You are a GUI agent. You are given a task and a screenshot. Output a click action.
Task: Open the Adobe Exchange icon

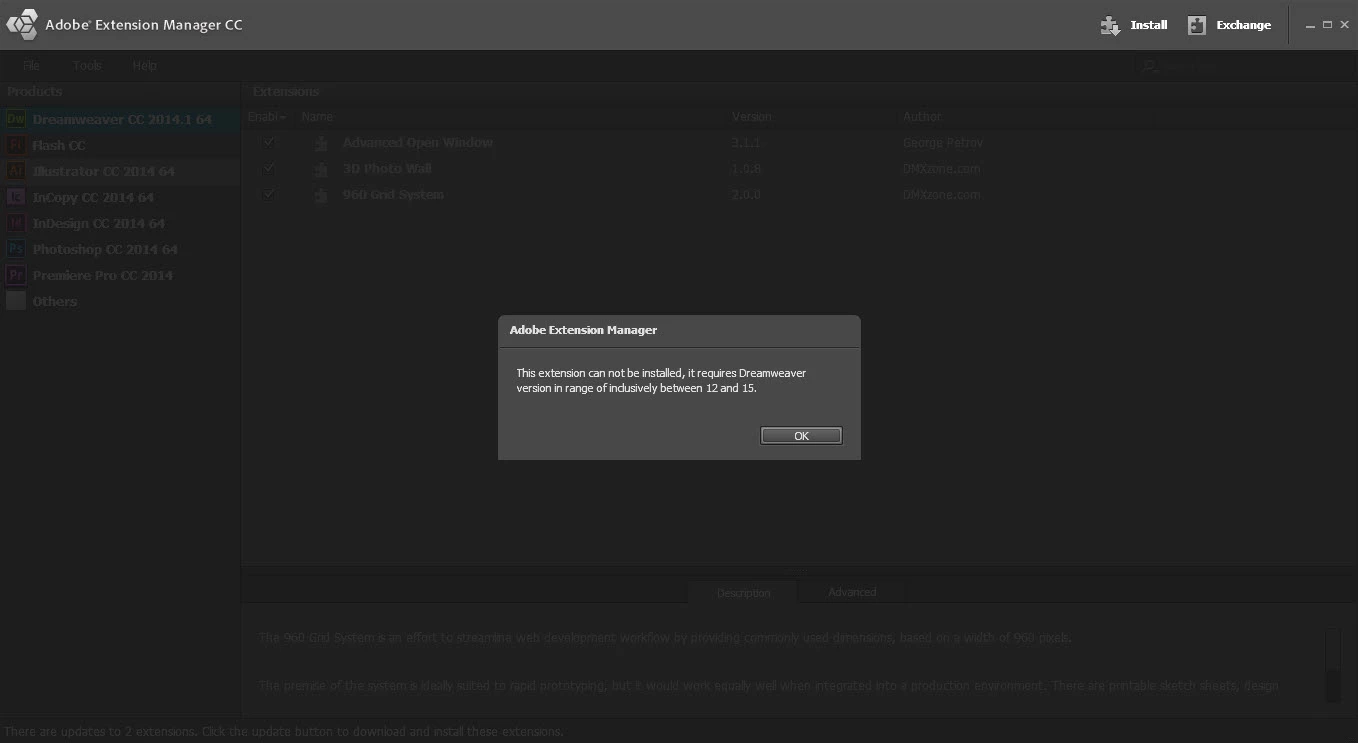tap(1197, 25)
